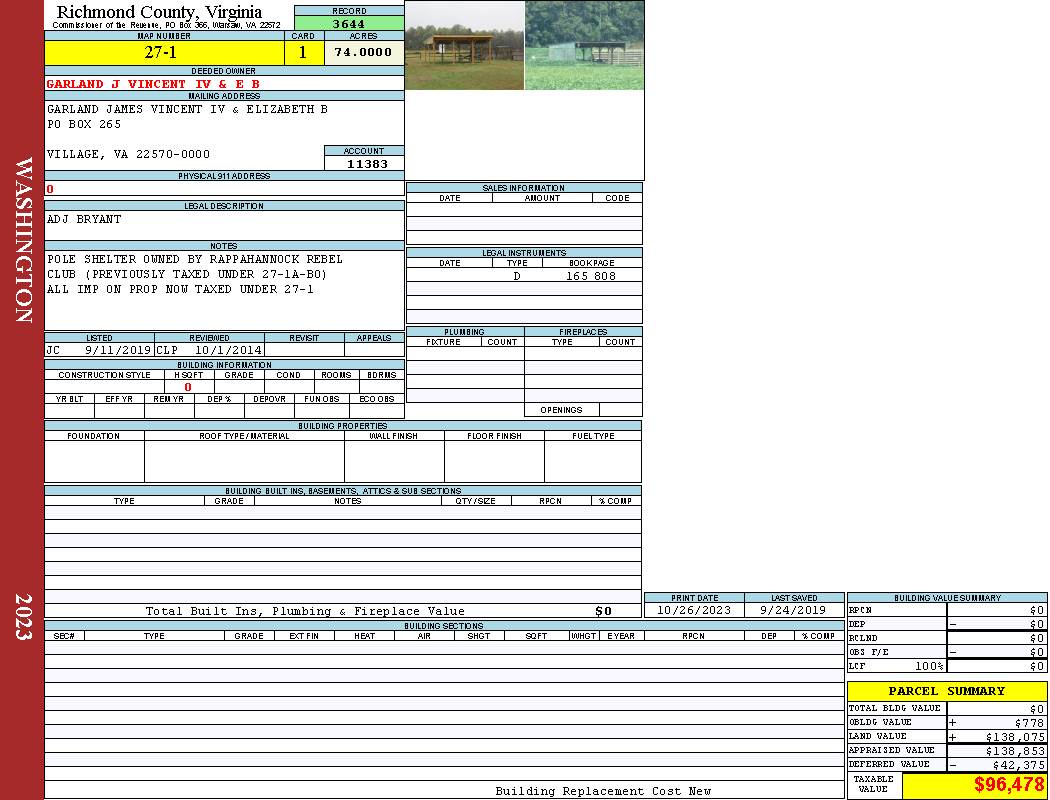Click the book/page entry 165 808
1050x800 pixels.
coord(591,276)
